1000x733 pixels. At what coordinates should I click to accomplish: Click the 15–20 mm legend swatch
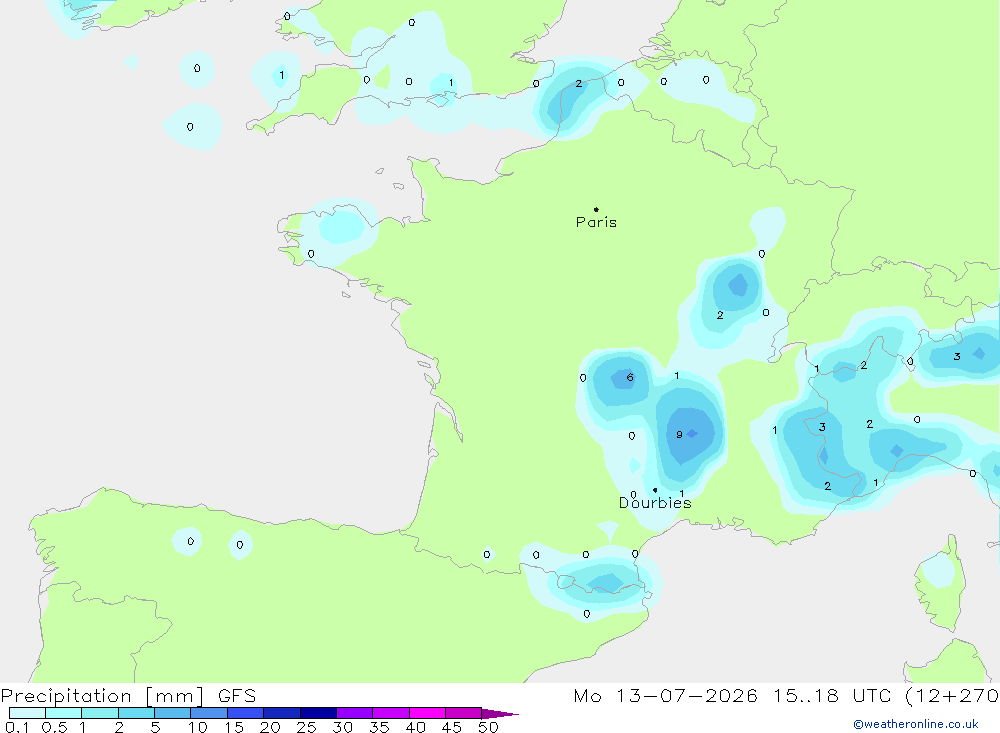tap(246, 713)
